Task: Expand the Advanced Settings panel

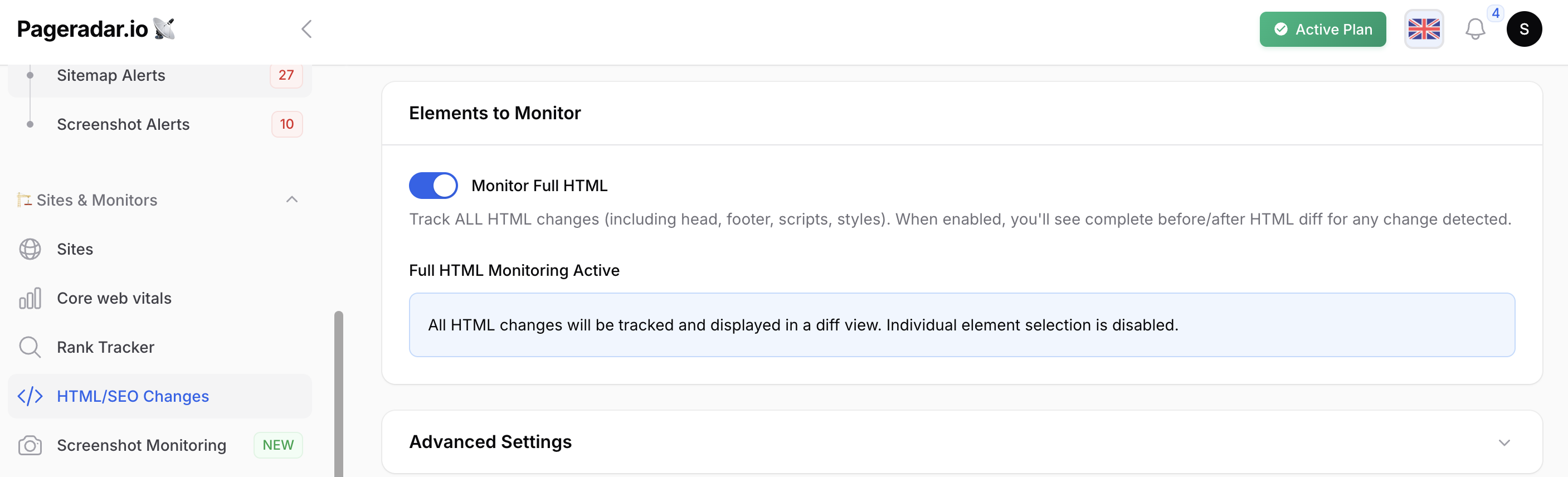Action: coord(1503,442)
